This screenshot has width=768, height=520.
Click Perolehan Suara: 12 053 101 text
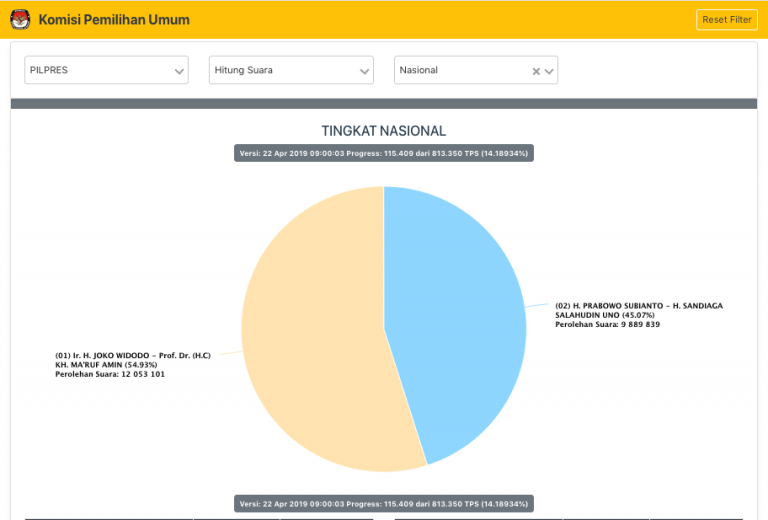110,374
